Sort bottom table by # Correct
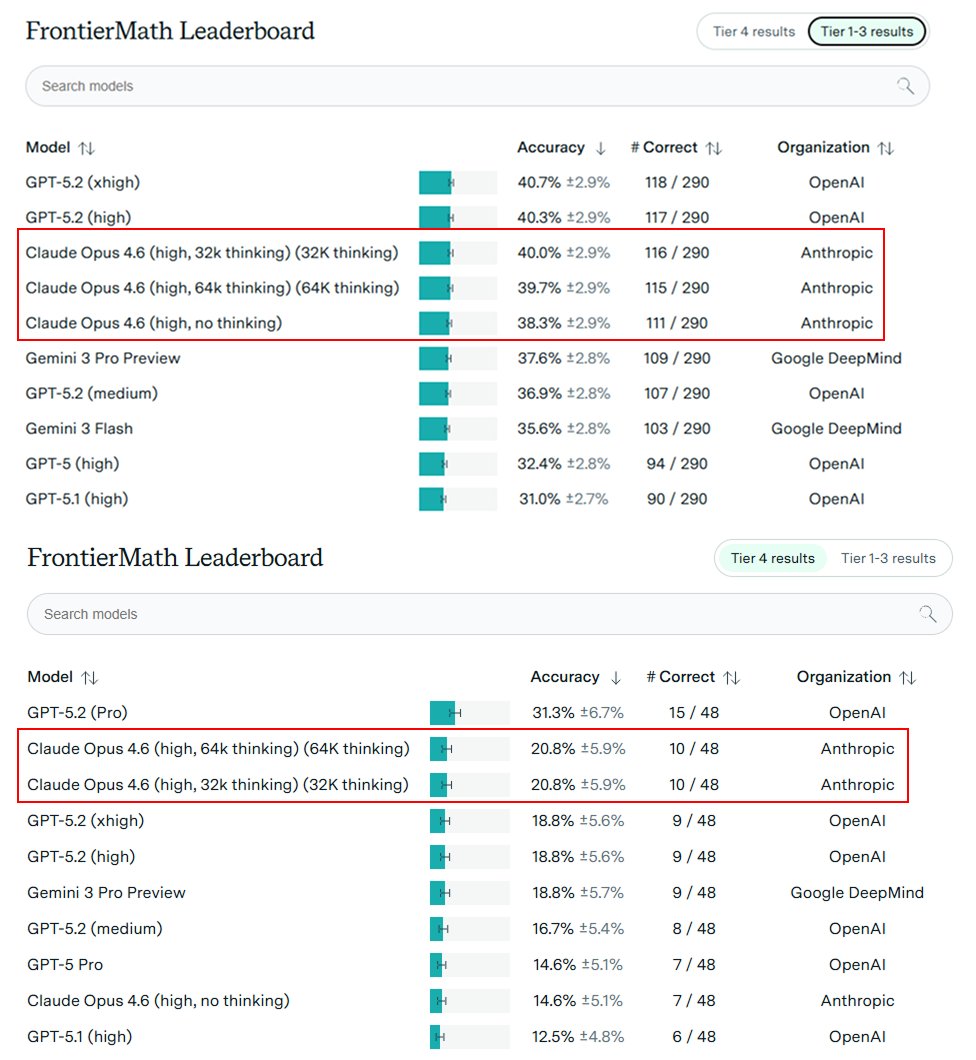Screen dimensions: 976x1060 tap(733, 677)
